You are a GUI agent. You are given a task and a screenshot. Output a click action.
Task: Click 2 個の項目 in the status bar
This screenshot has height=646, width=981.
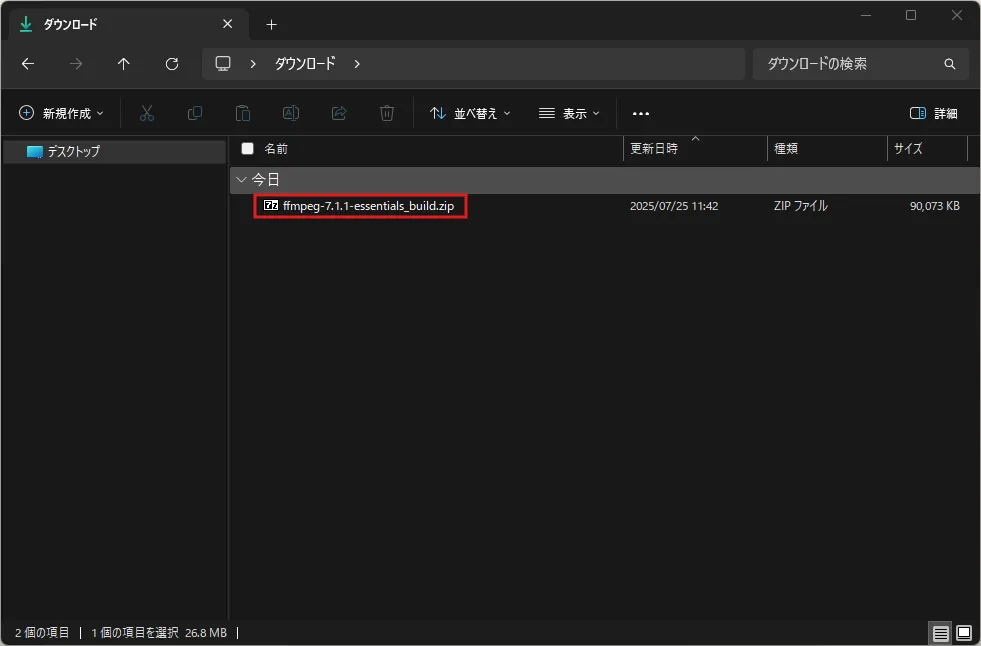tap(42, 633)
